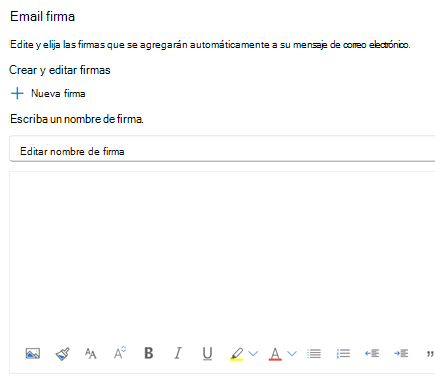This screenshot has height=378, width=435.
Task: Decrease indent of the text
Action: [x=372, y=353]
